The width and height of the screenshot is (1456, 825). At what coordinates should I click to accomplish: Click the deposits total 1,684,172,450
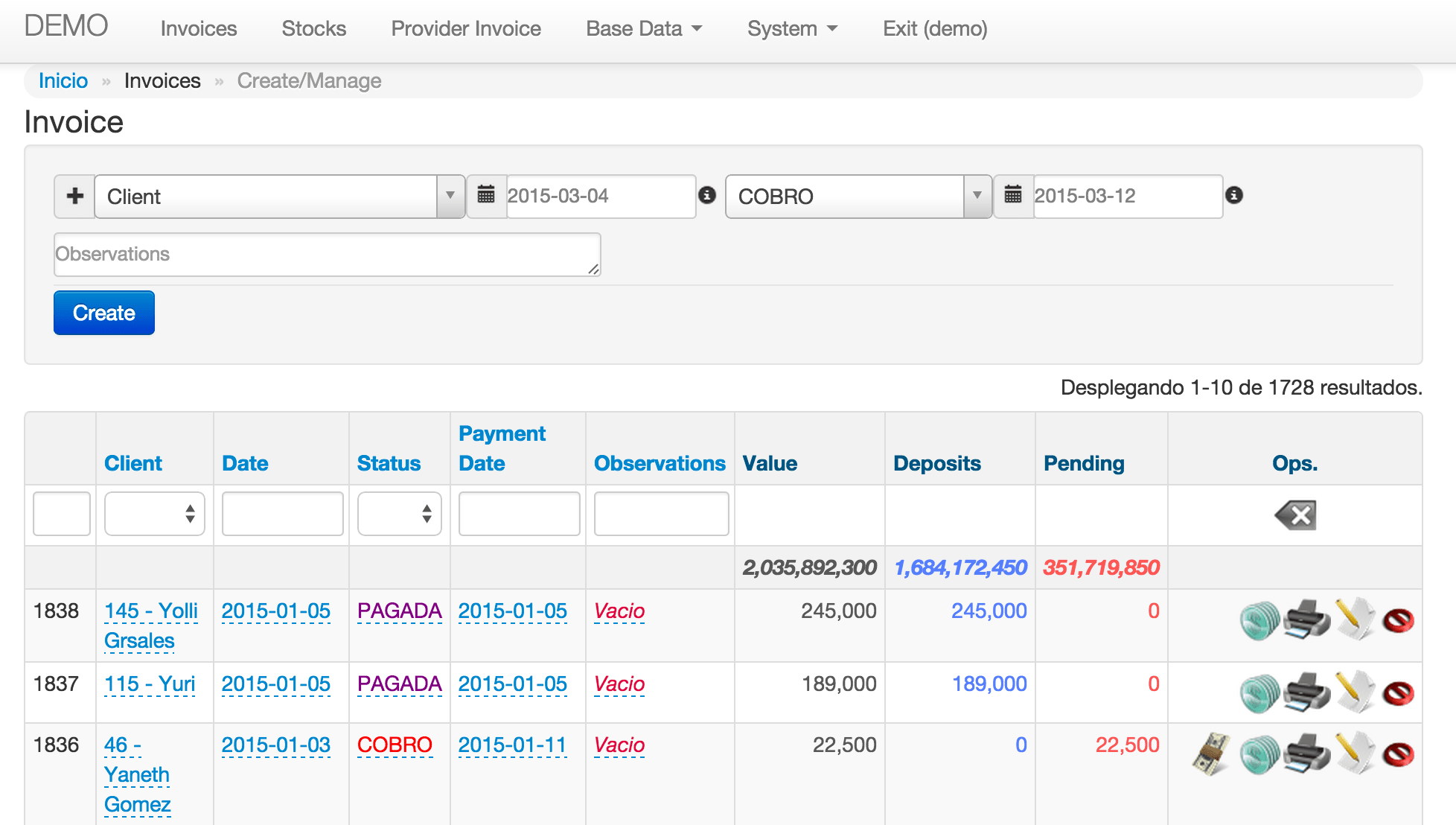(x=960, y=567)
